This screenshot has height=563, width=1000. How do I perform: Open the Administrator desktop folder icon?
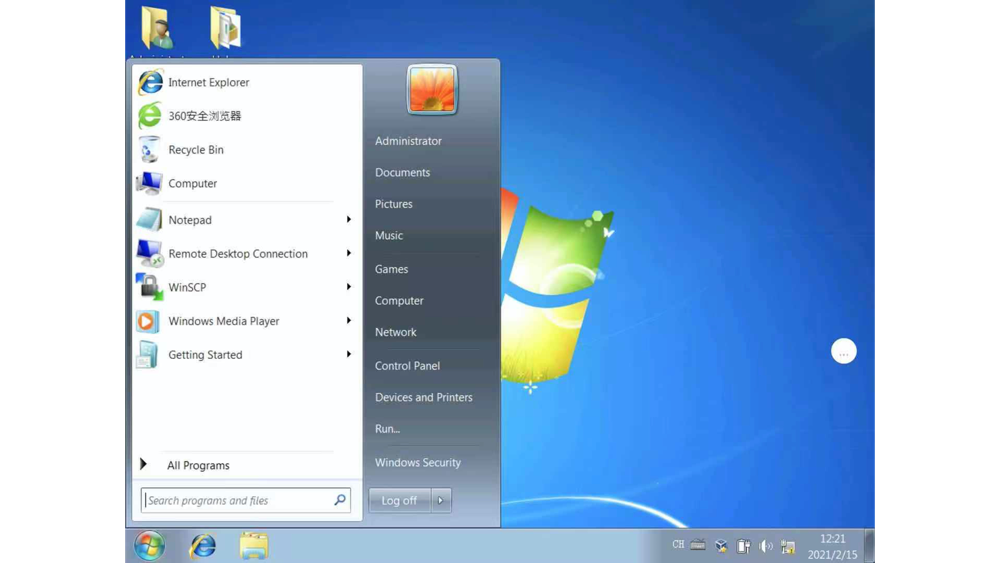pos(158,27)
